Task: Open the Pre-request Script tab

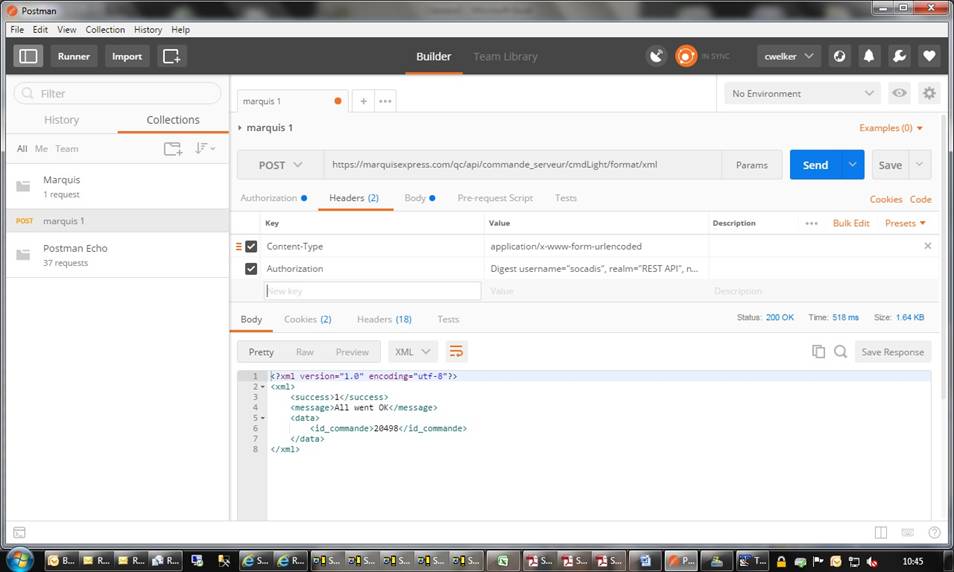Action: tap(495, 198)
